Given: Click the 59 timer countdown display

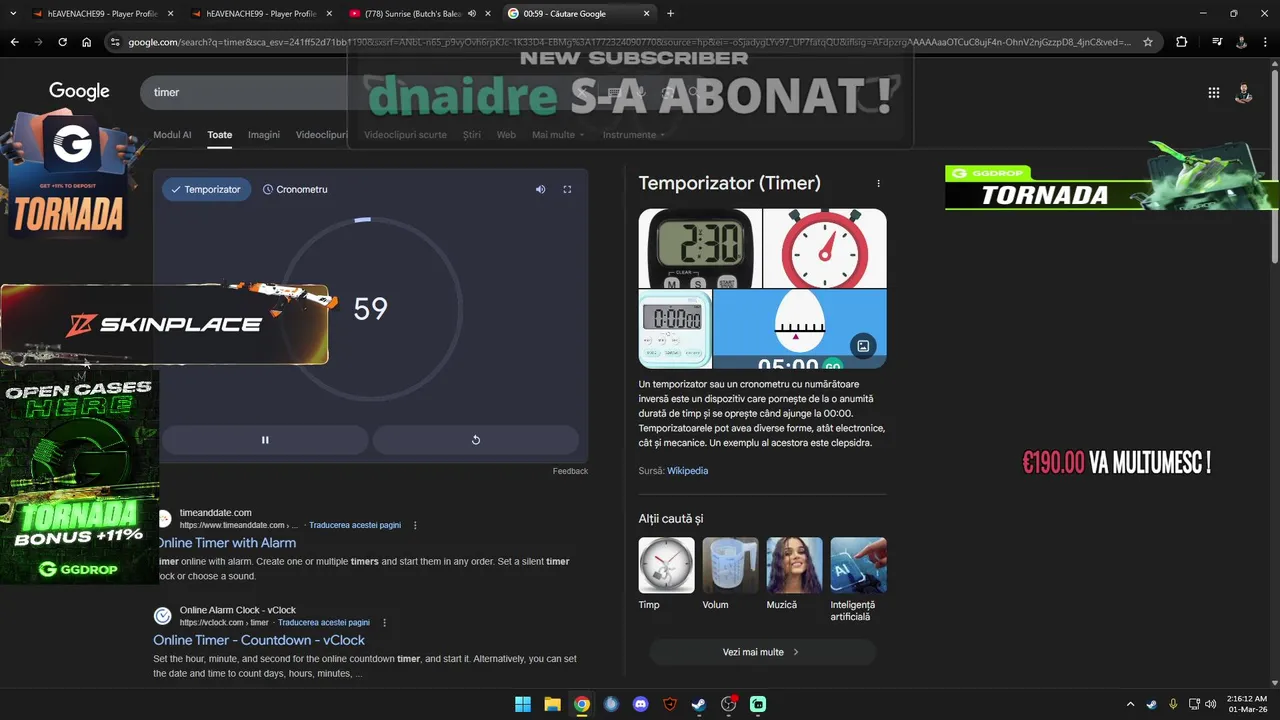Looking at the screenshot, I should tap(370, 309).
